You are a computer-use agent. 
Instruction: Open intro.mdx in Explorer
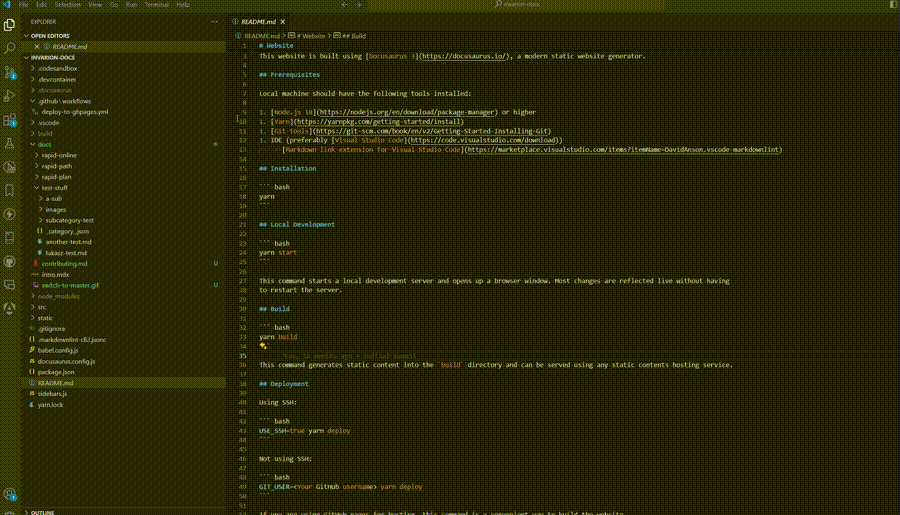click(x=55, y=274)
